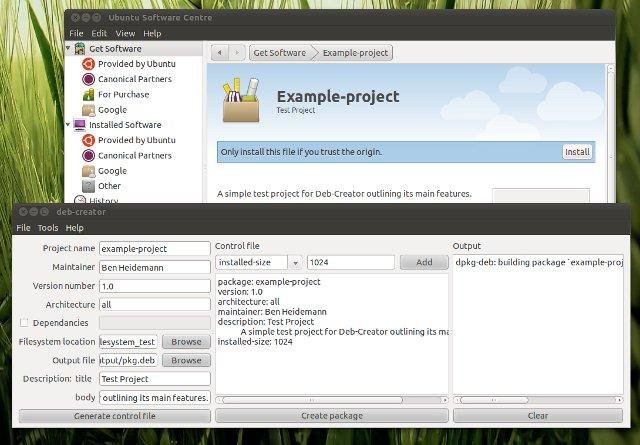This screenshot has height=445, width=640.
Task: Click the Install button
Action: click(577, 152)
